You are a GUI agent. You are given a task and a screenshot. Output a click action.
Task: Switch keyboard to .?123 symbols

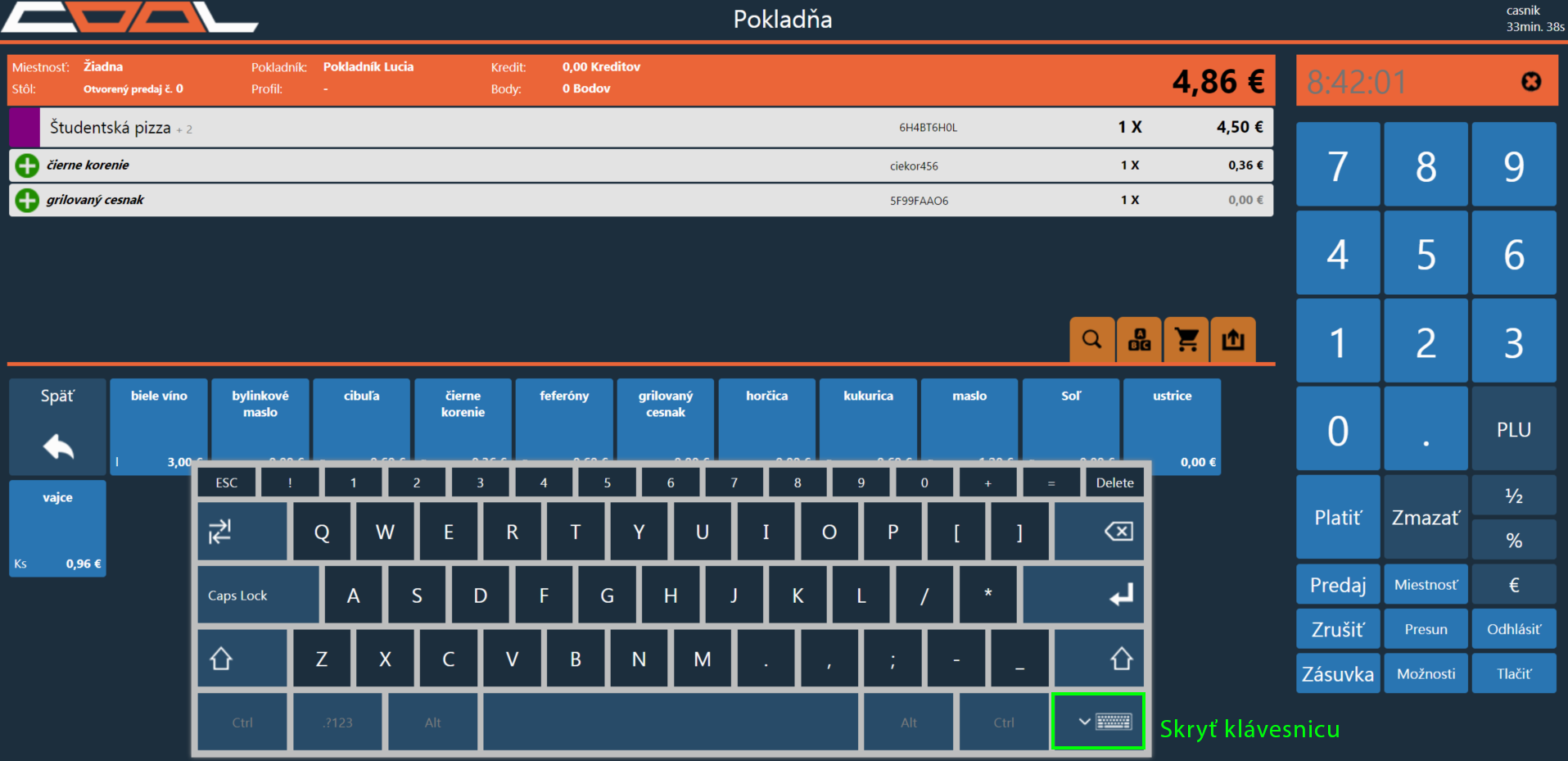337,722
